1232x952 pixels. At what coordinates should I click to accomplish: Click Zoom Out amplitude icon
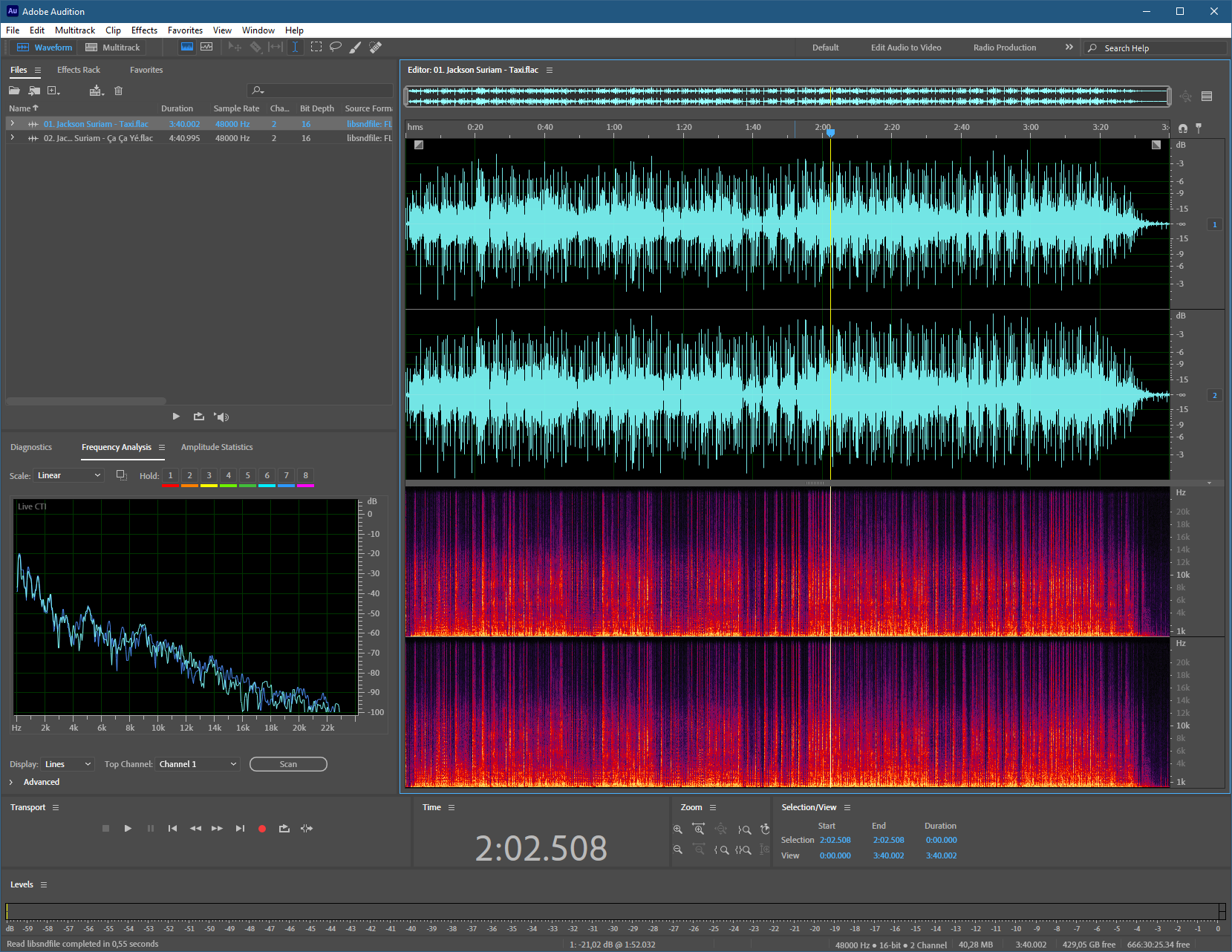tap(677, 850)
